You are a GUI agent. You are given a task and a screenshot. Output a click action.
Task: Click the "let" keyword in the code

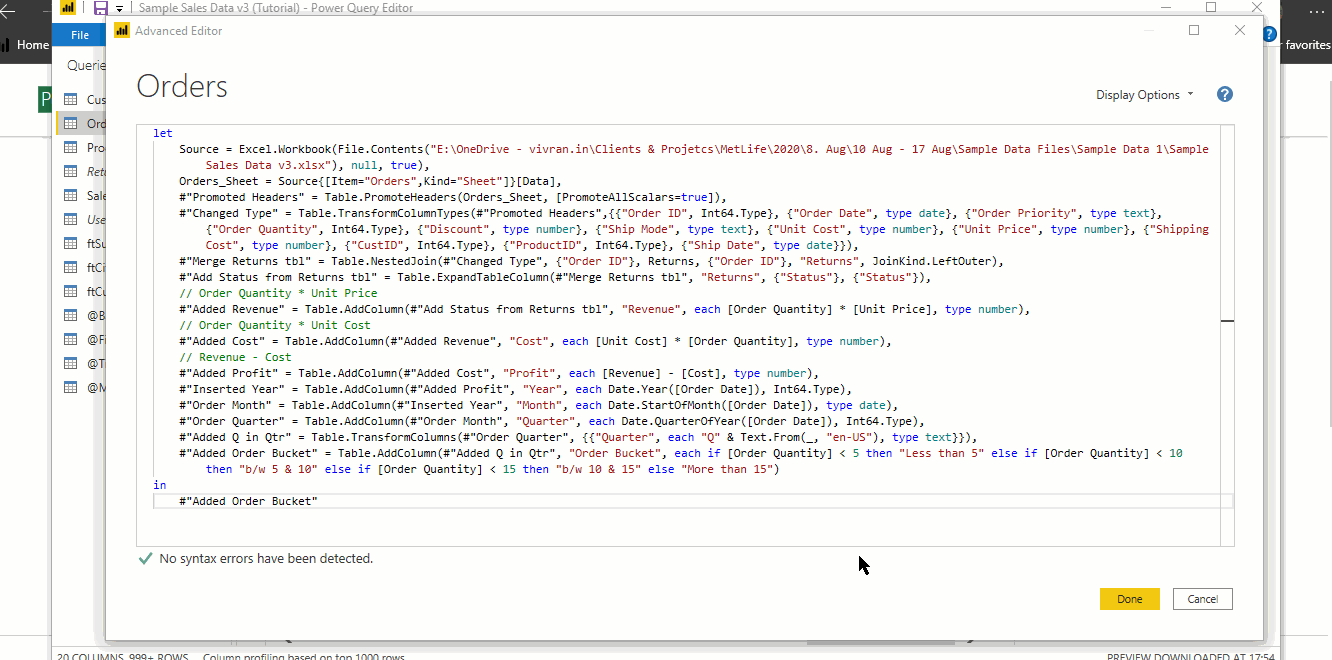click(x=163, y=133)
